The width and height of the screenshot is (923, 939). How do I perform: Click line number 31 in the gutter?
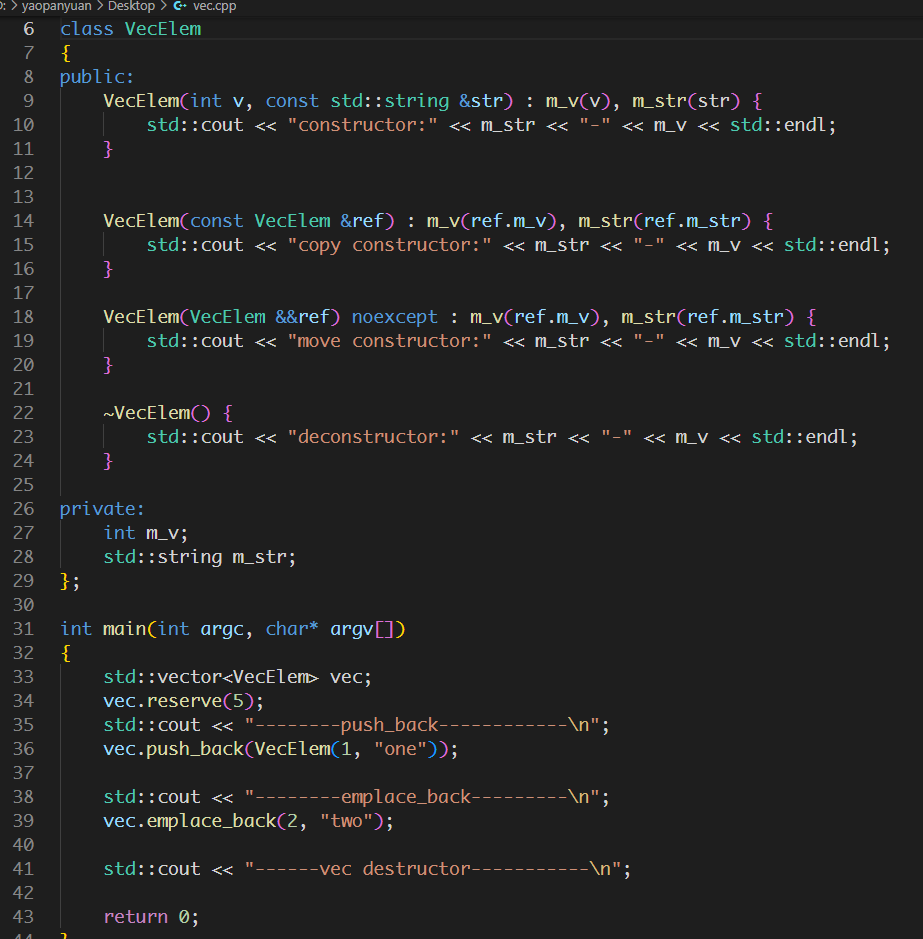pyautogui.click(x=23, y=629)
